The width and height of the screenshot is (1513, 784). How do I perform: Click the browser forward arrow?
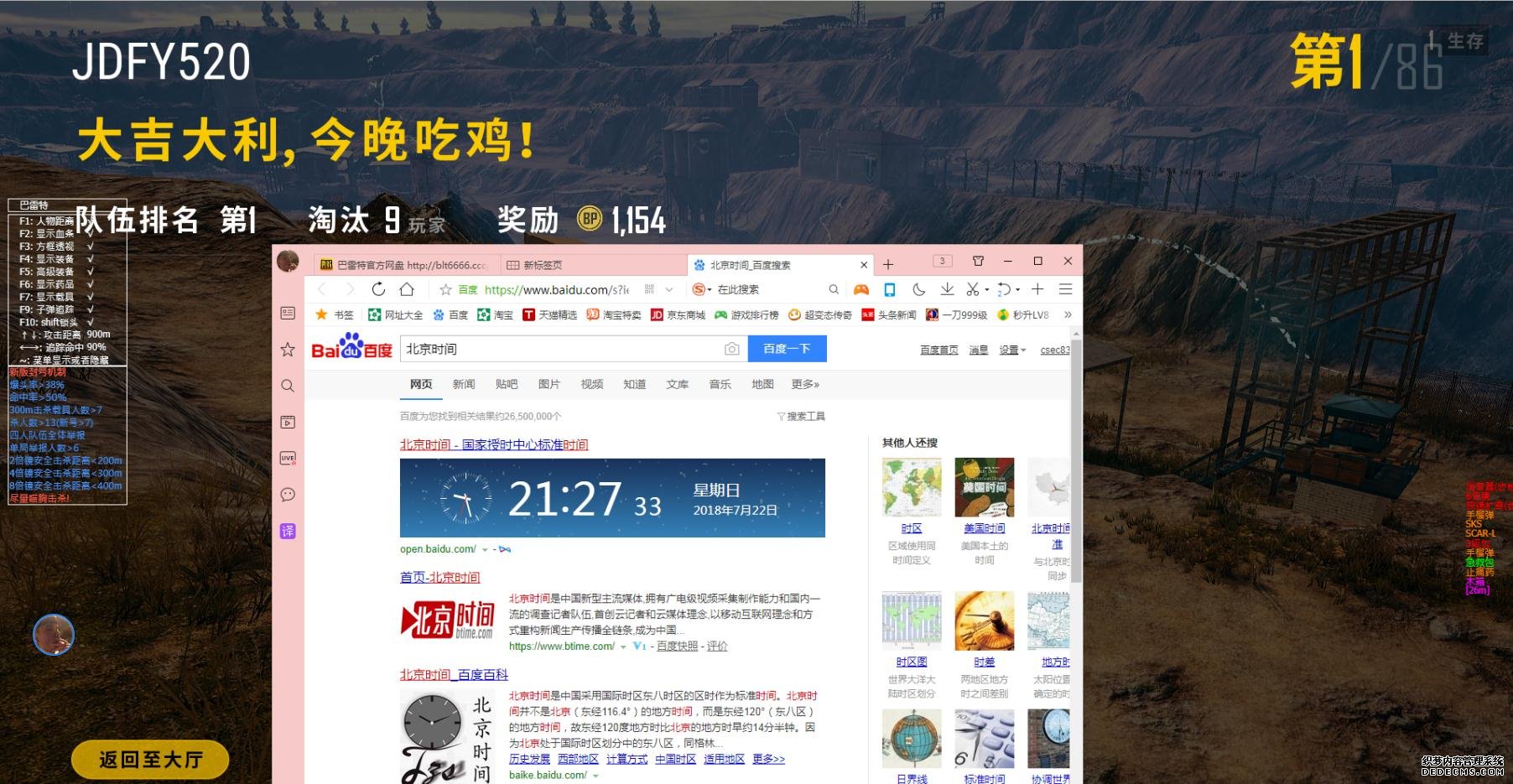(x=350, y=289)
